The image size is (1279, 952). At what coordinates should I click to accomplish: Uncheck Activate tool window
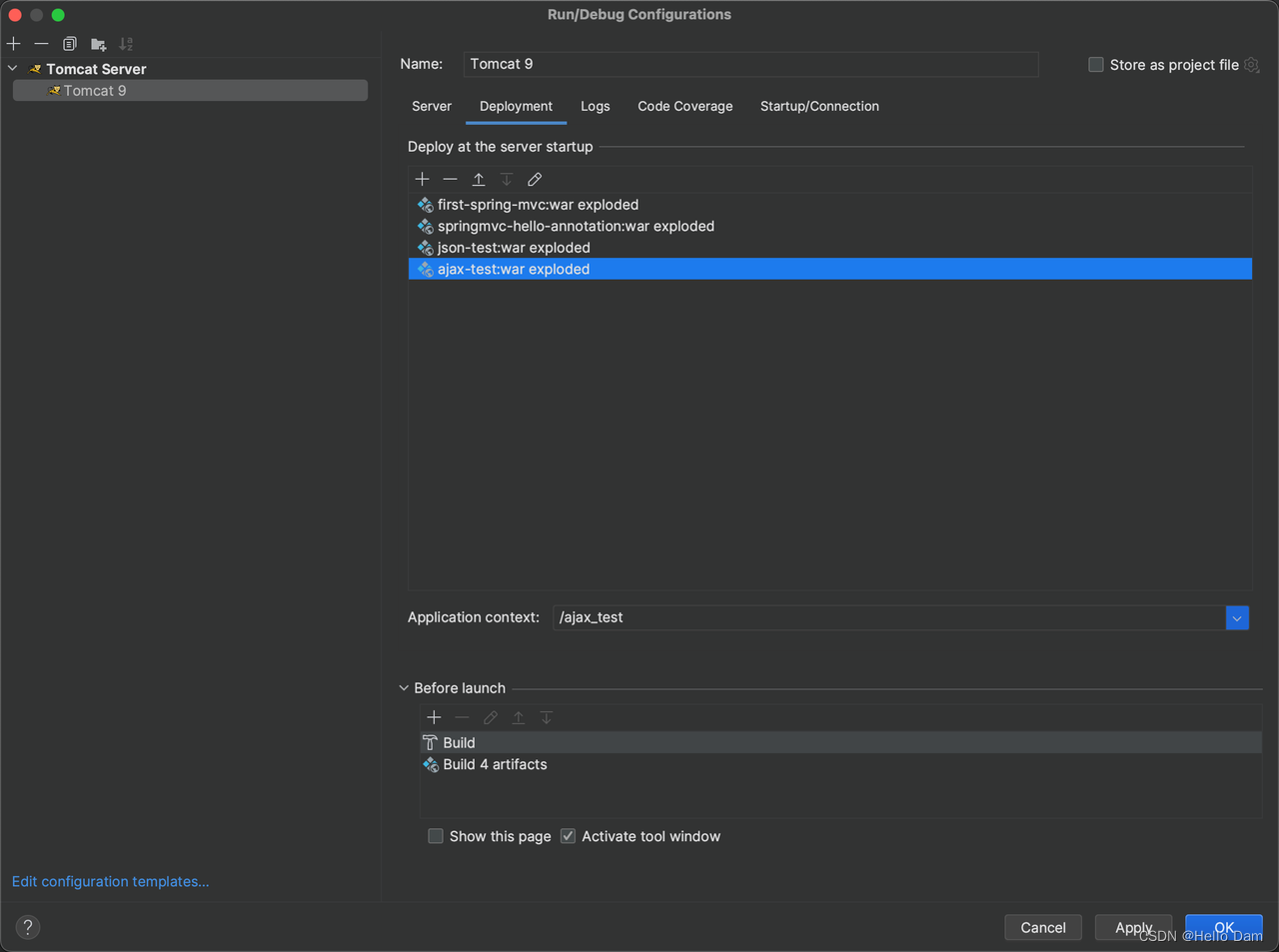(x=568, y=836)
